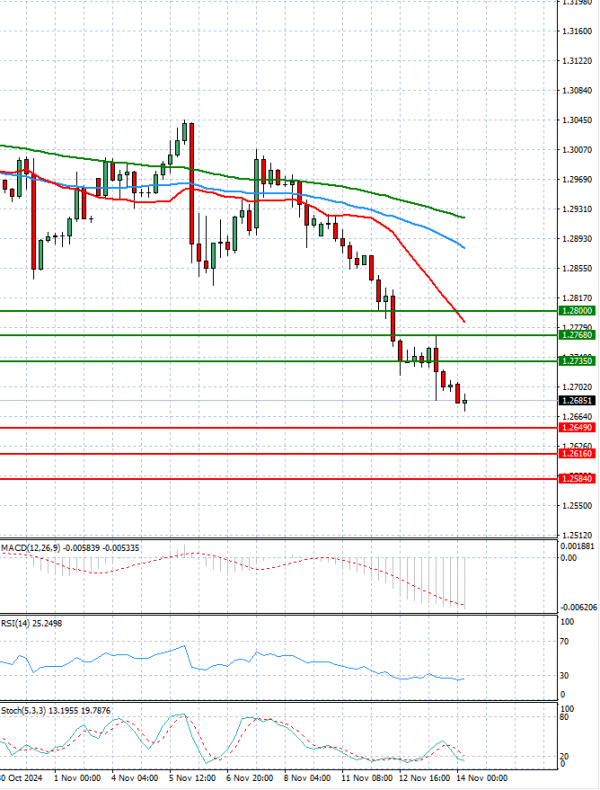Screen dimensions: 600x790
Task: Click the 1.31600 price scale value
Action: coord(577,31)
